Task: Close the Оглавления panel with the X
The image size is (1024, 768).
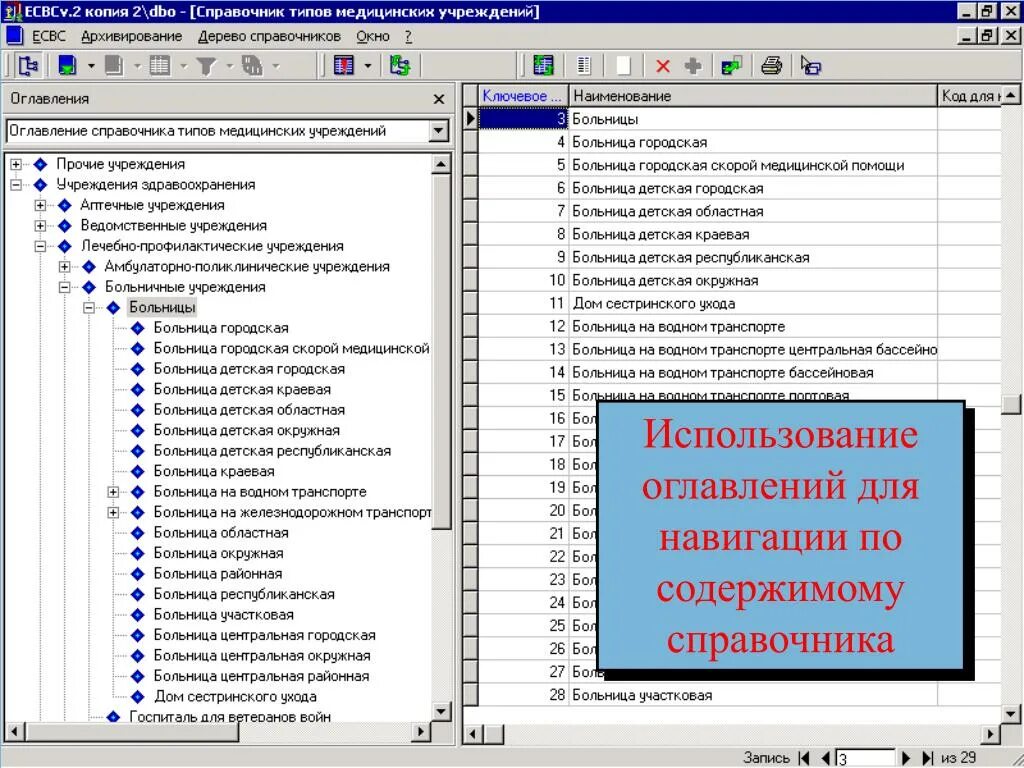Action: coord(439,99)
